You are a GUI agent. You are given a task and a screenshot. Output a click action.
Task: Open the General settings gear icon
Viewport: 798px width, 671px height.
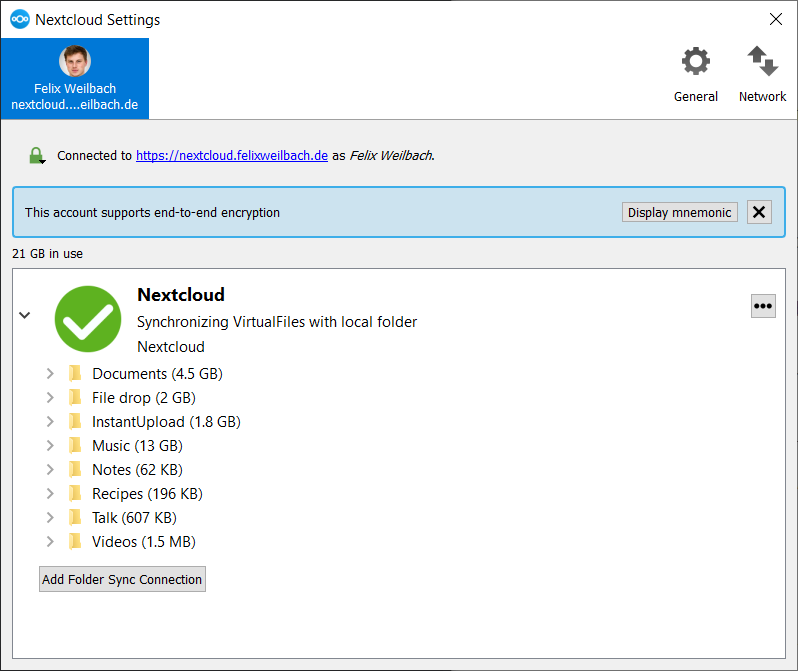point(696,62)
